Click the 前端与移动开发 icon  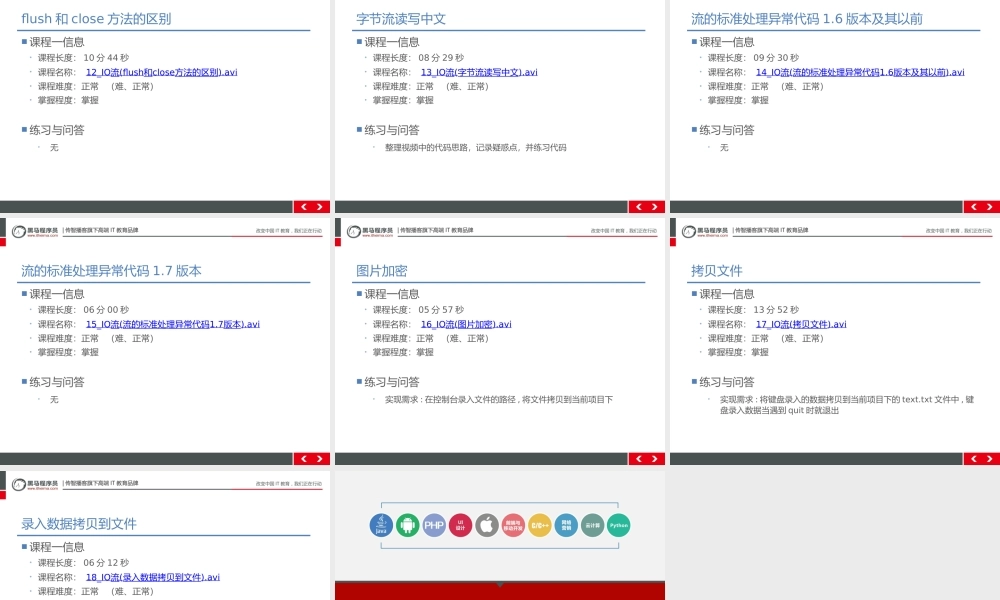512,524
